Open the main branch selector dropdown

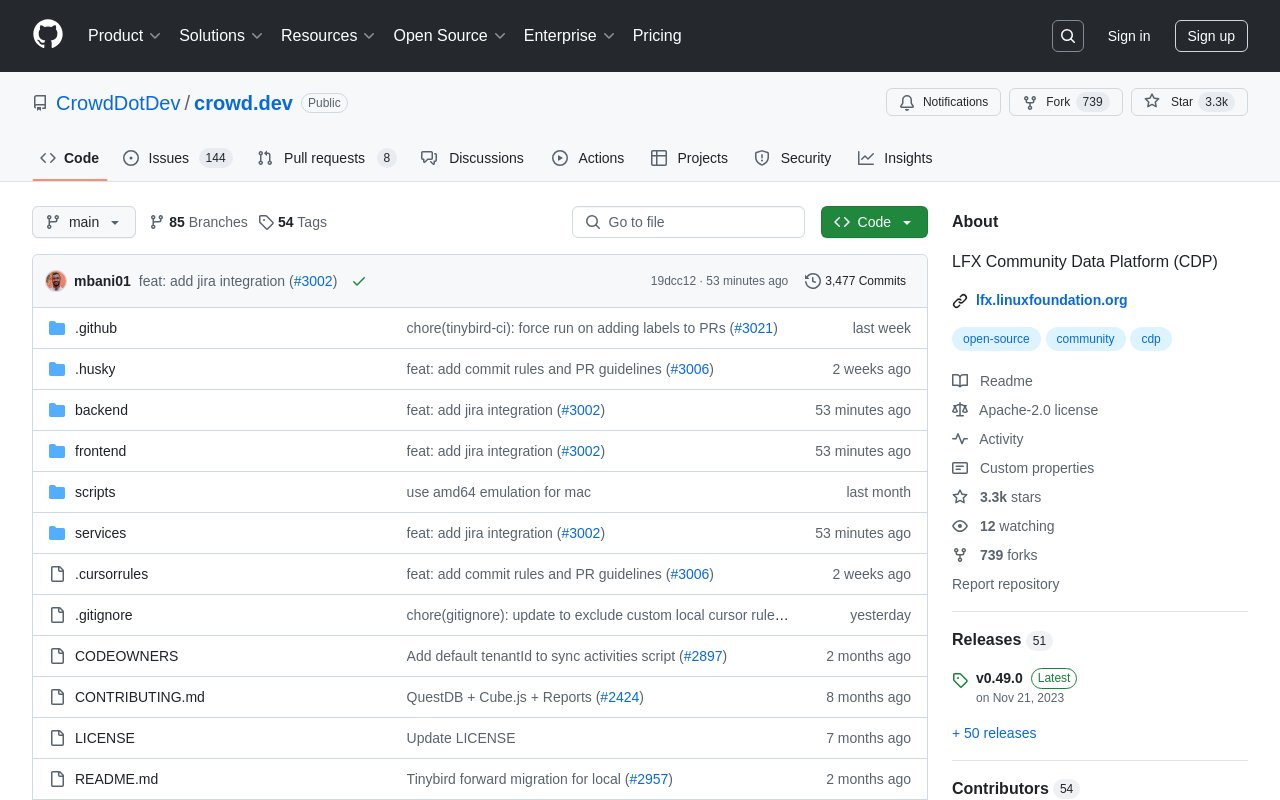tap(84, 222)
